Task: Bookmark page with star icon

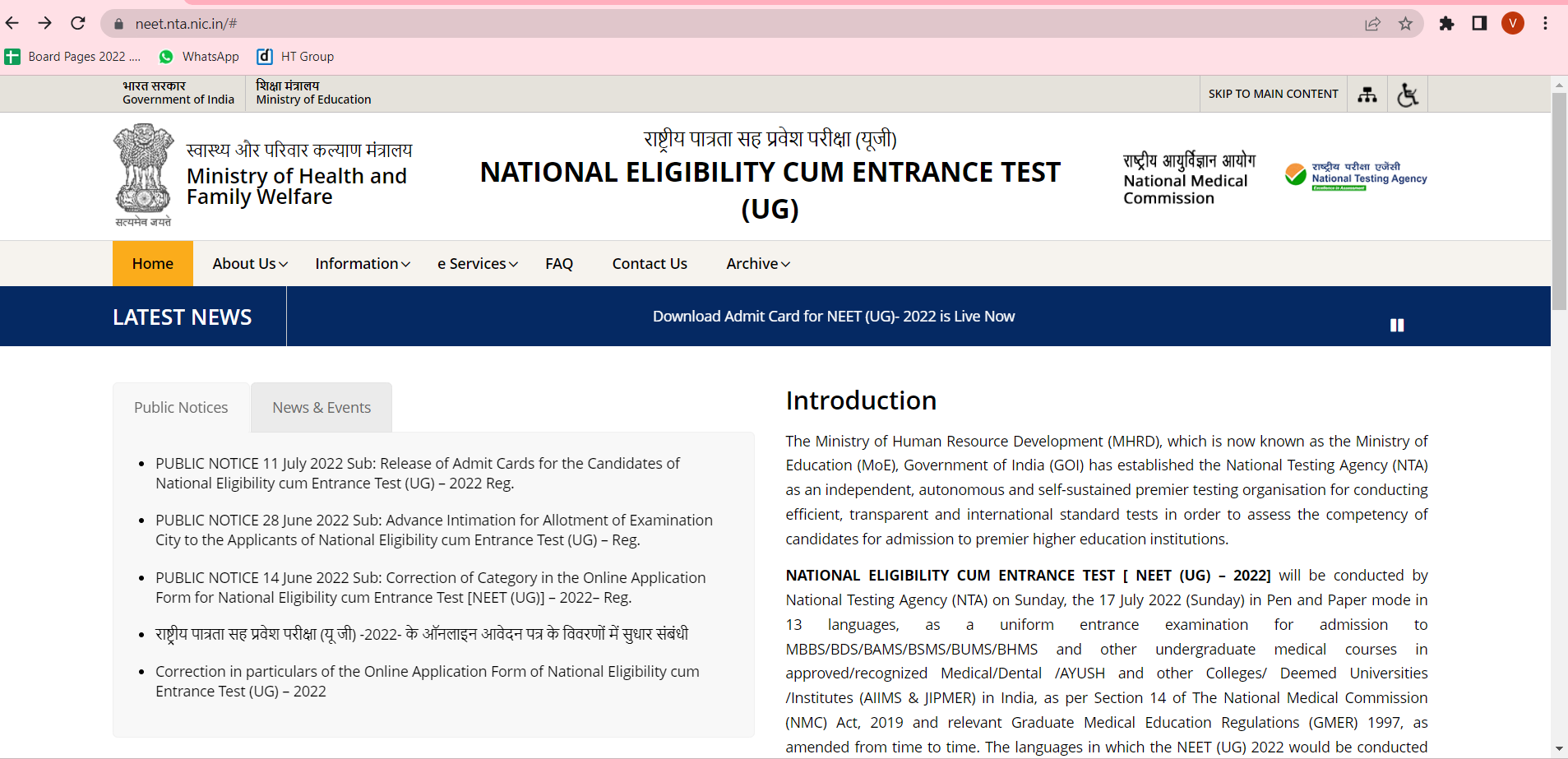Action: tap(1405, 24)
